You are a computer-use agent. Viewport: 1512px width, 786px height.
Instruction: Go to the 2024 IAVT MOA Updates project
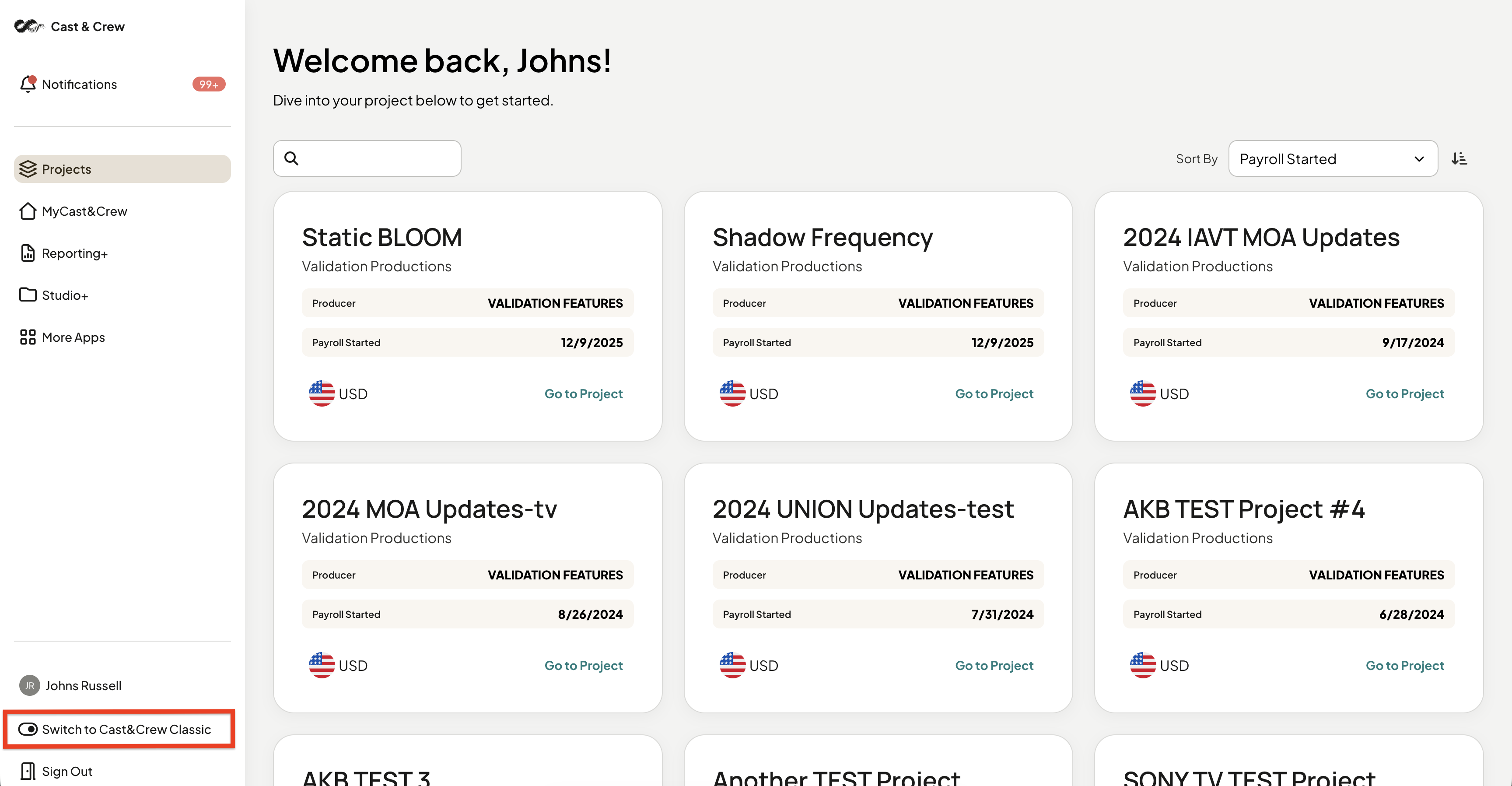tap(1404, 393)
